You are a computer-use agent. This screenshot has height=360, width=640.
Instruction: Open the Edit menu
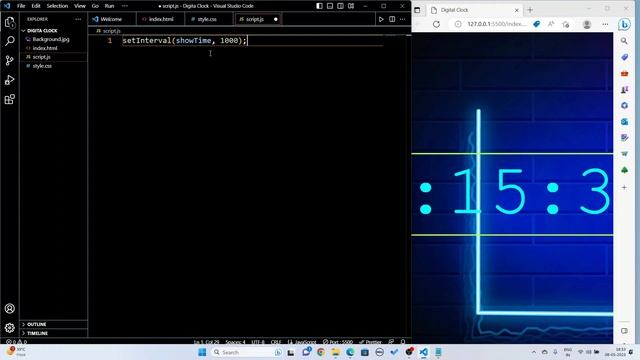point(36,6)
